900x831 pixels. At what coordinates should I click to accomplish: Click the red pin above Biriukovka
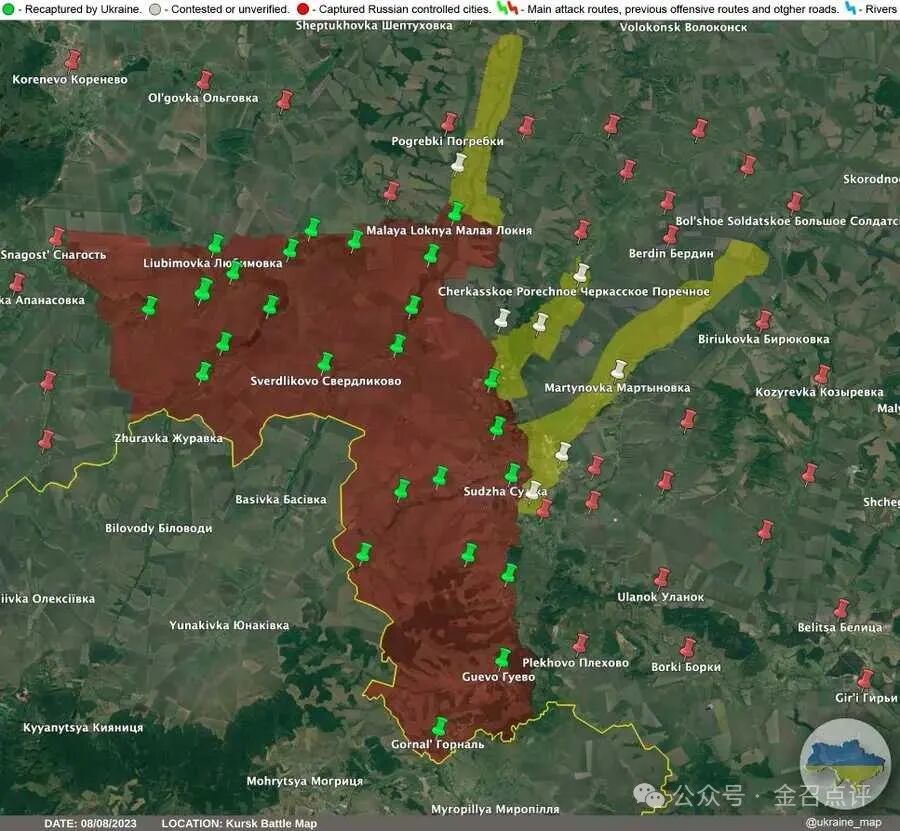click(763, 321)
